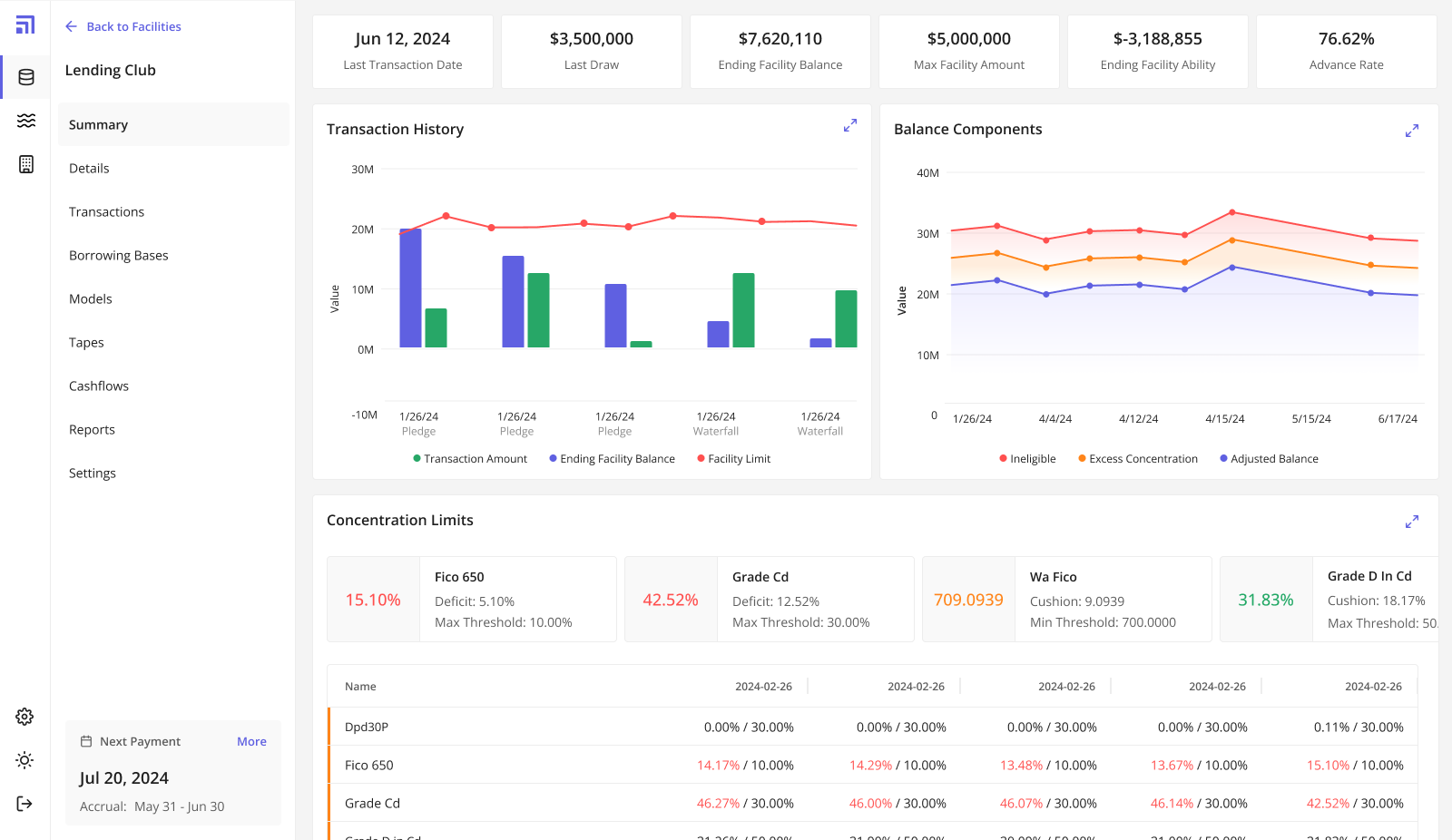Click the Back to Facilities link
Image resolution: width=1452 pixels, height=840 pixels.
click(123, 26)
